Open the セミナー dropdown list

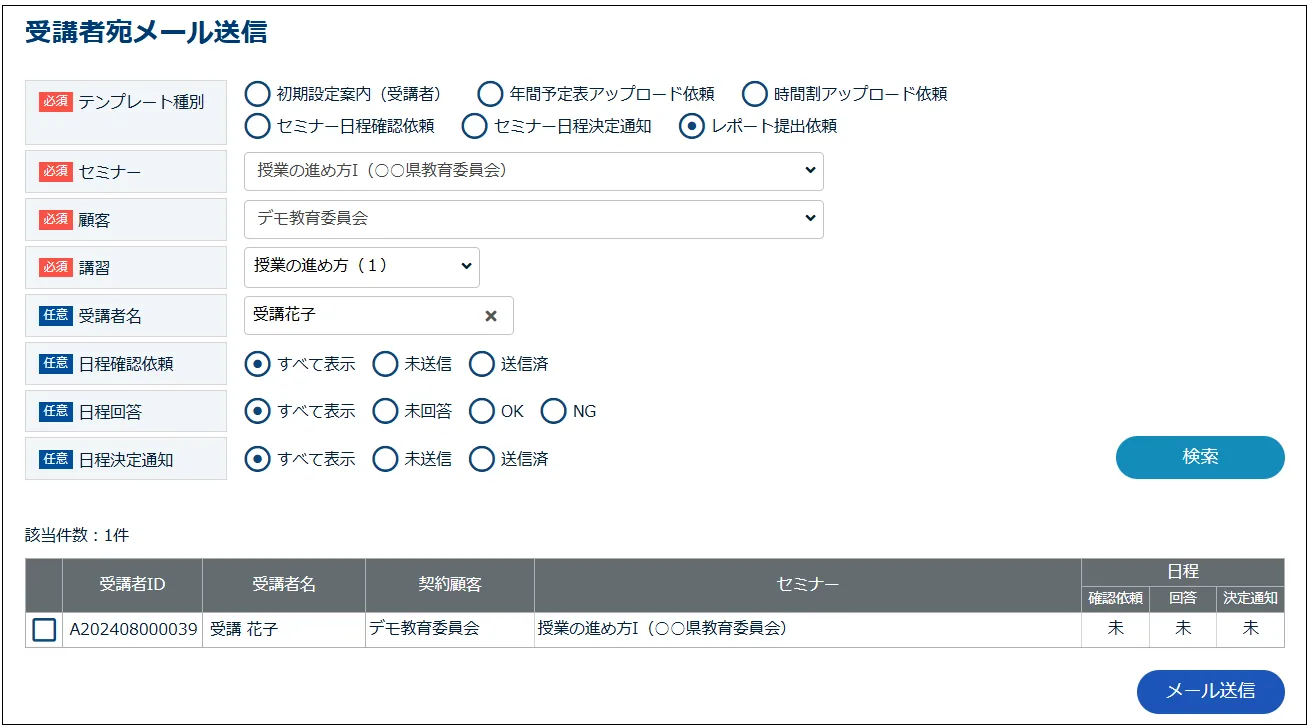(533, 171)
